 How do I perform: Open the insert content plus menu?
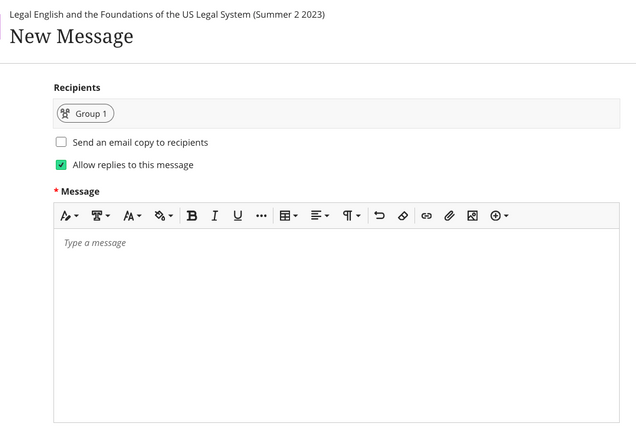point(499,216)
